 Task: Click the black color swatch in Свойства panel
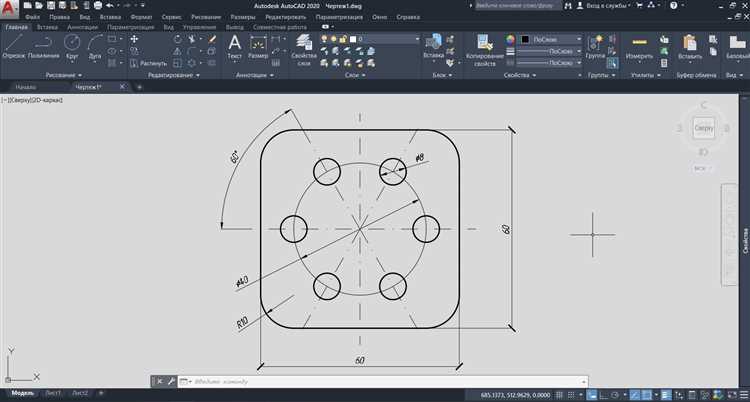[x=525, y=39]
